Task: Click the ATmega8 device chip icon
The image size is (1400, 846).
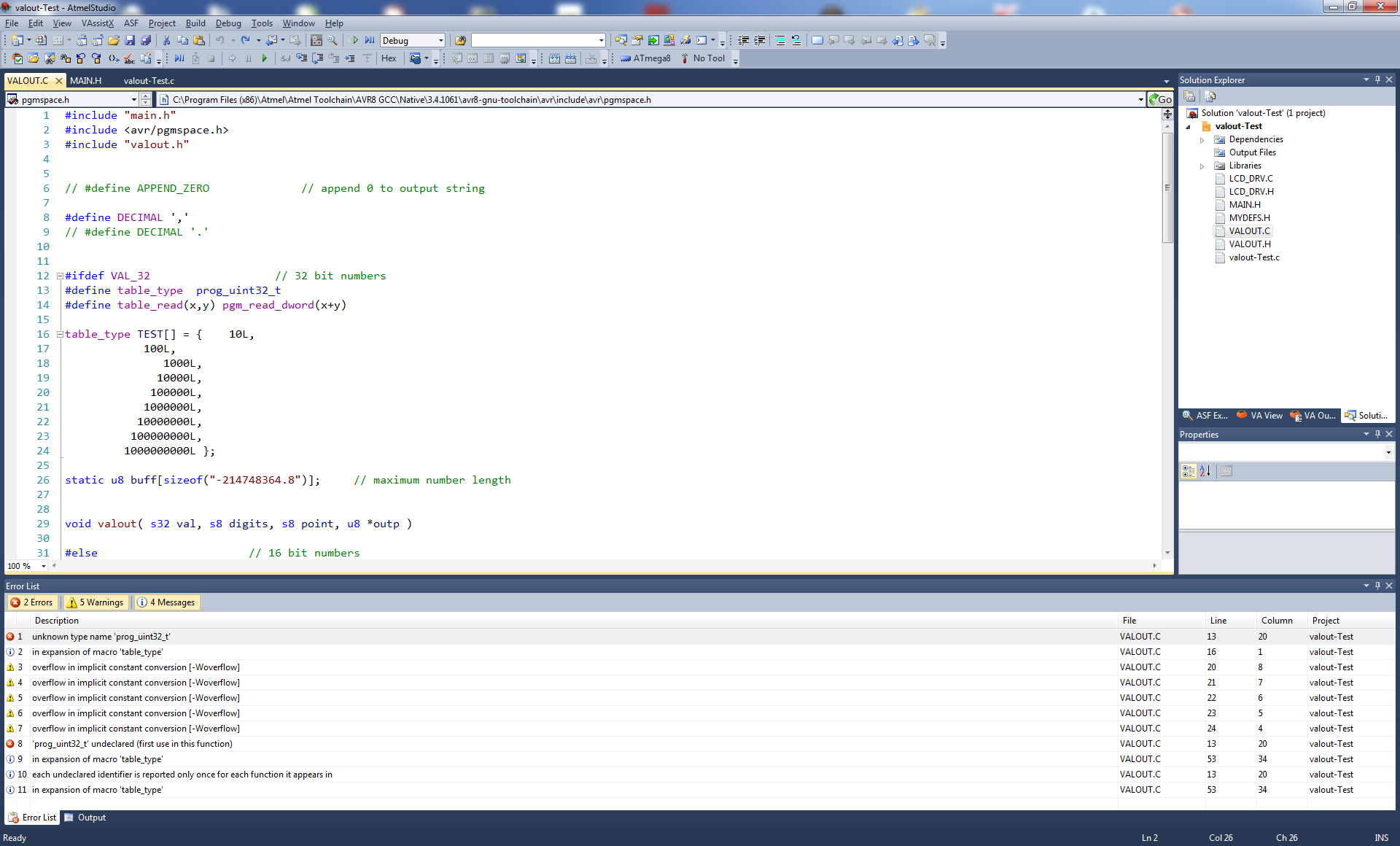Action: point(626,58)
